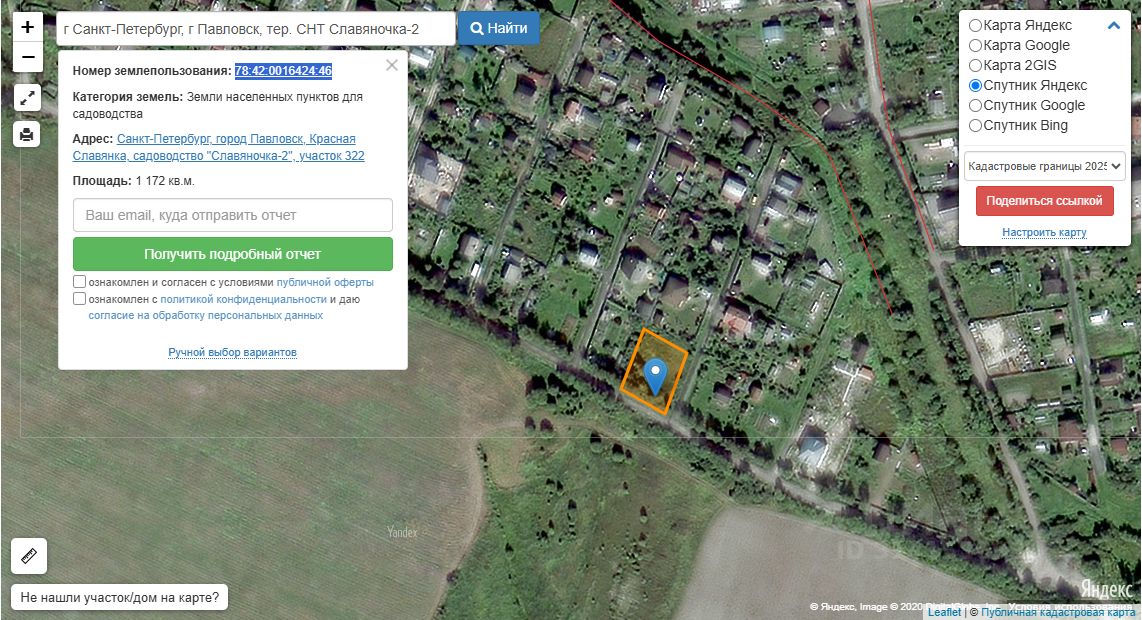Viewport: 1142px width, 620px height.
Task: Close the parcel info panel
Action: (x=392, y=65)
